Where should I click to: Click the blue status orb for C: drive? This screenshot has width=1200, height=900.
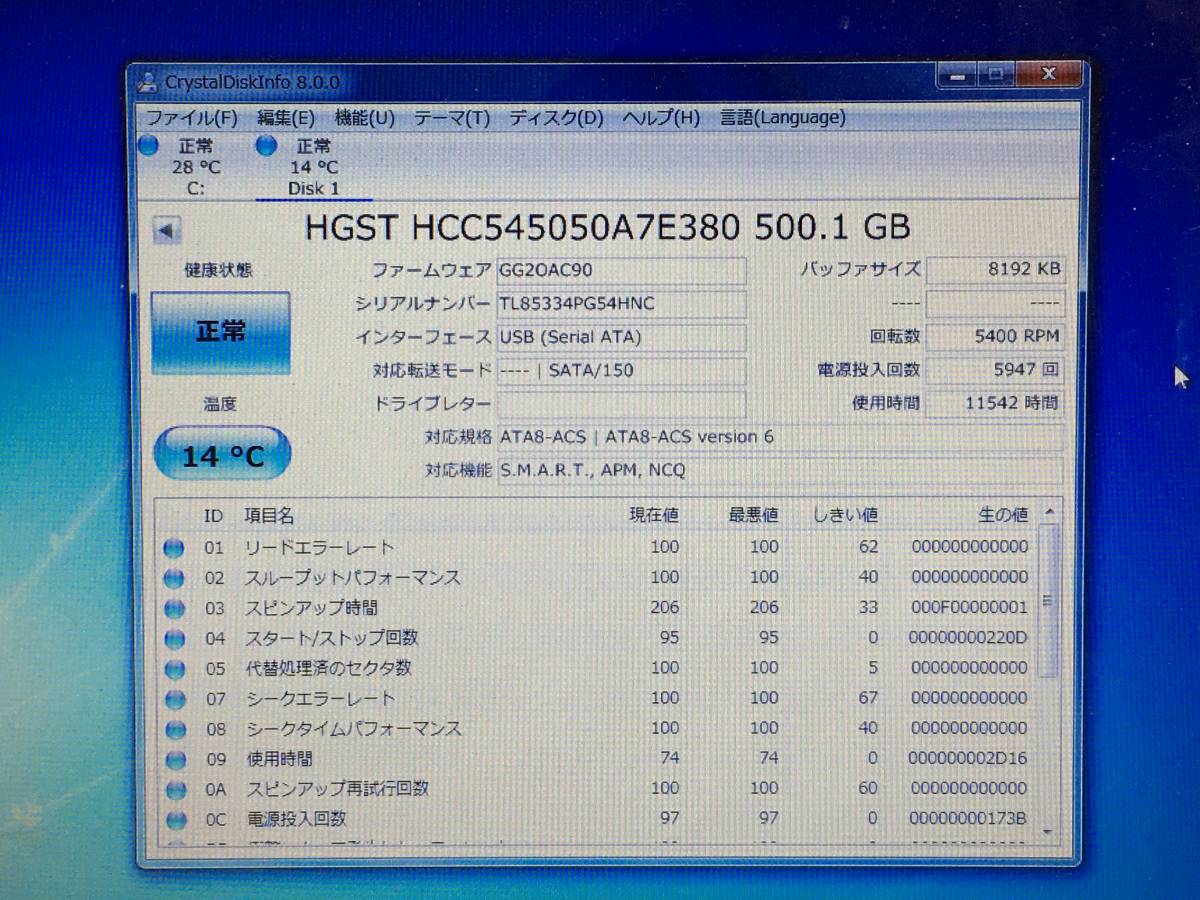[x=148, y=146]
